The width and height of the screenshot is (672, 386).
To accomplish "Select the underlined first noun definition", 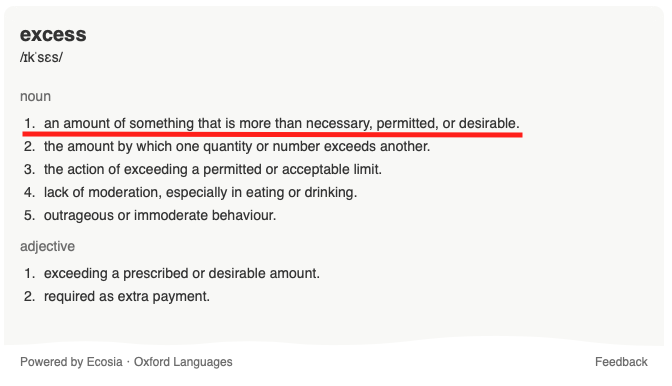I will click(282, 123).
